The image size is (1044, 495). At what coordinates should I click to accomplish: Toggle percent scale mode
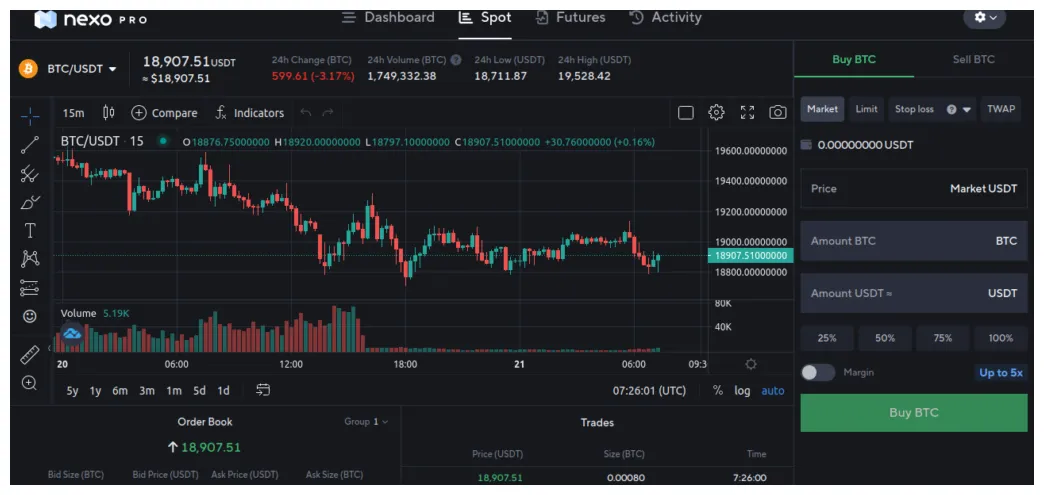pos(718,390)
